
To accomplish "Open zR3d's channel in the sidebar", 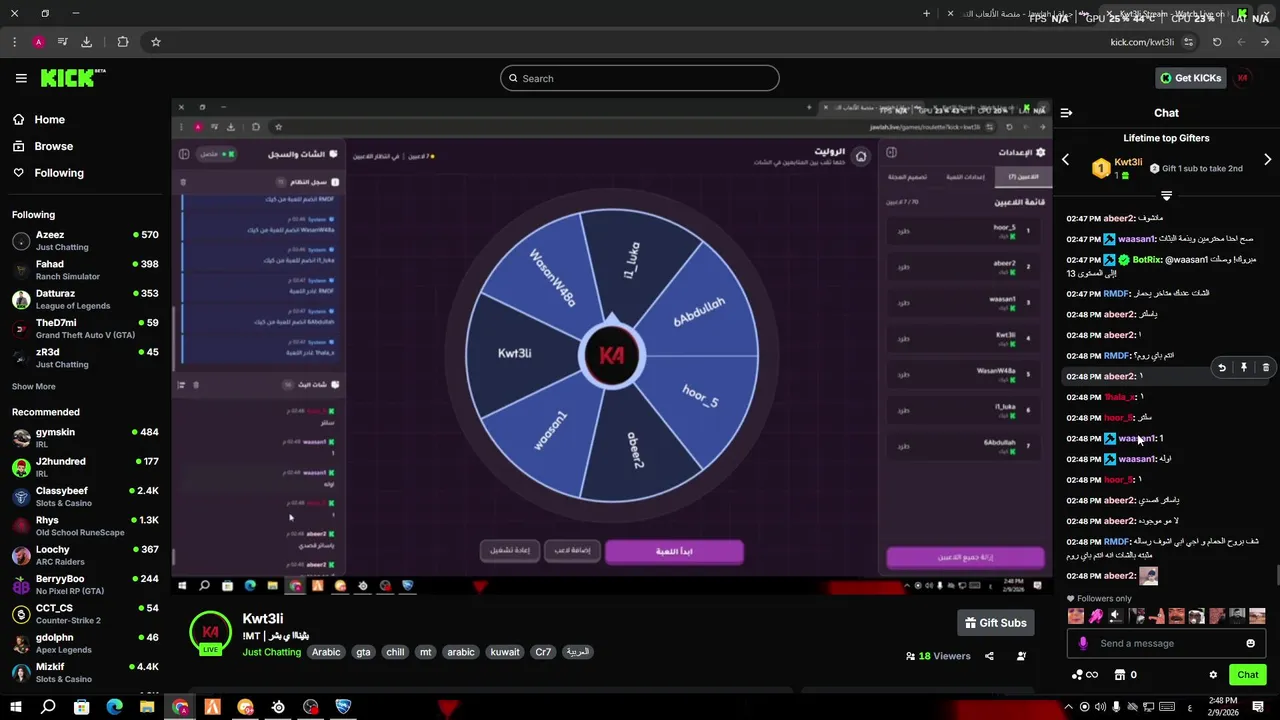I will click(85, 358).
